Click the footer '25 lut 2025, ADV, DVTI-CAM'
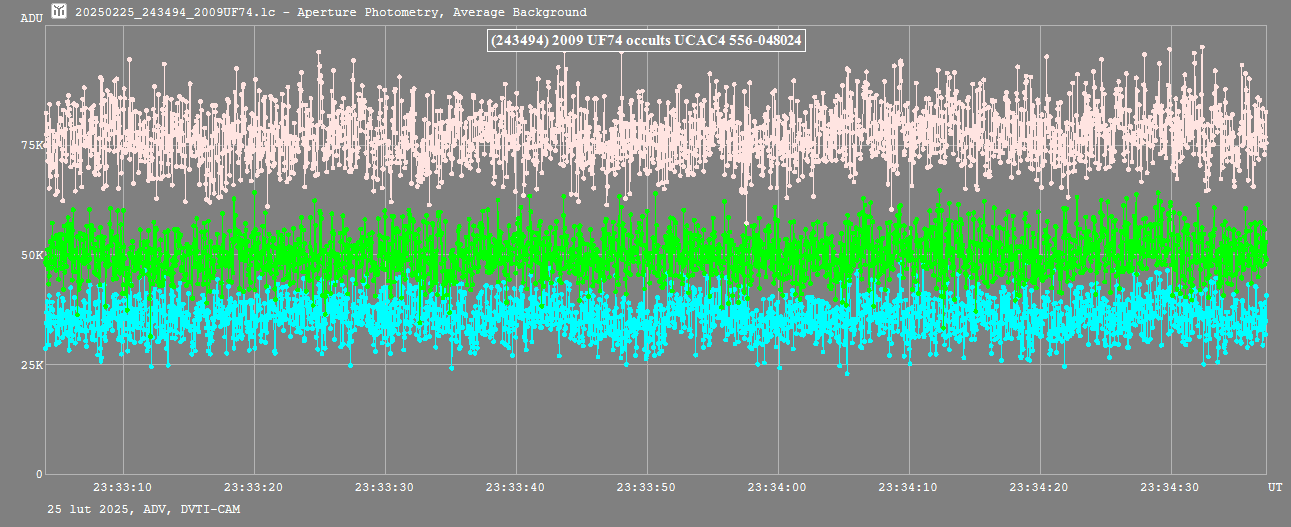 pyautogui.click(x=144, y=509)
